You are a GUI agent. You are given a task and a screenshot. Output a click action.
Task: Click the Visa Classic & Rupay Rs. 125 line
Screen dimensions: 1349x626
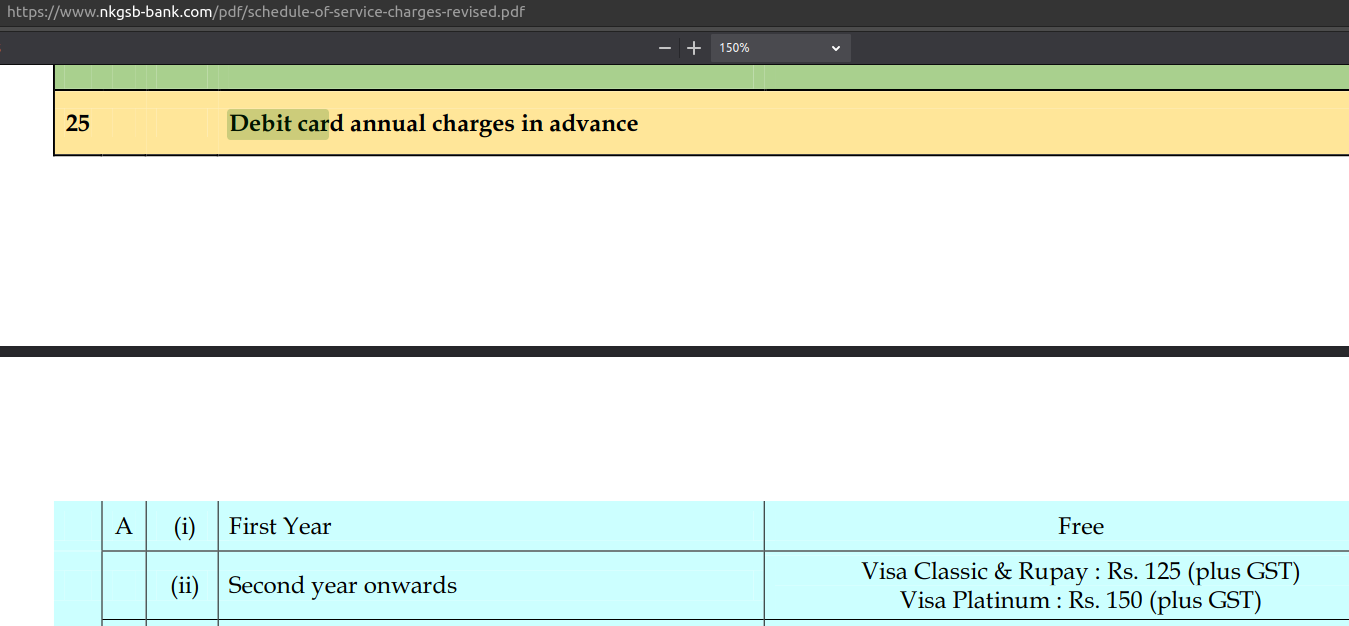coord(1080,572)
